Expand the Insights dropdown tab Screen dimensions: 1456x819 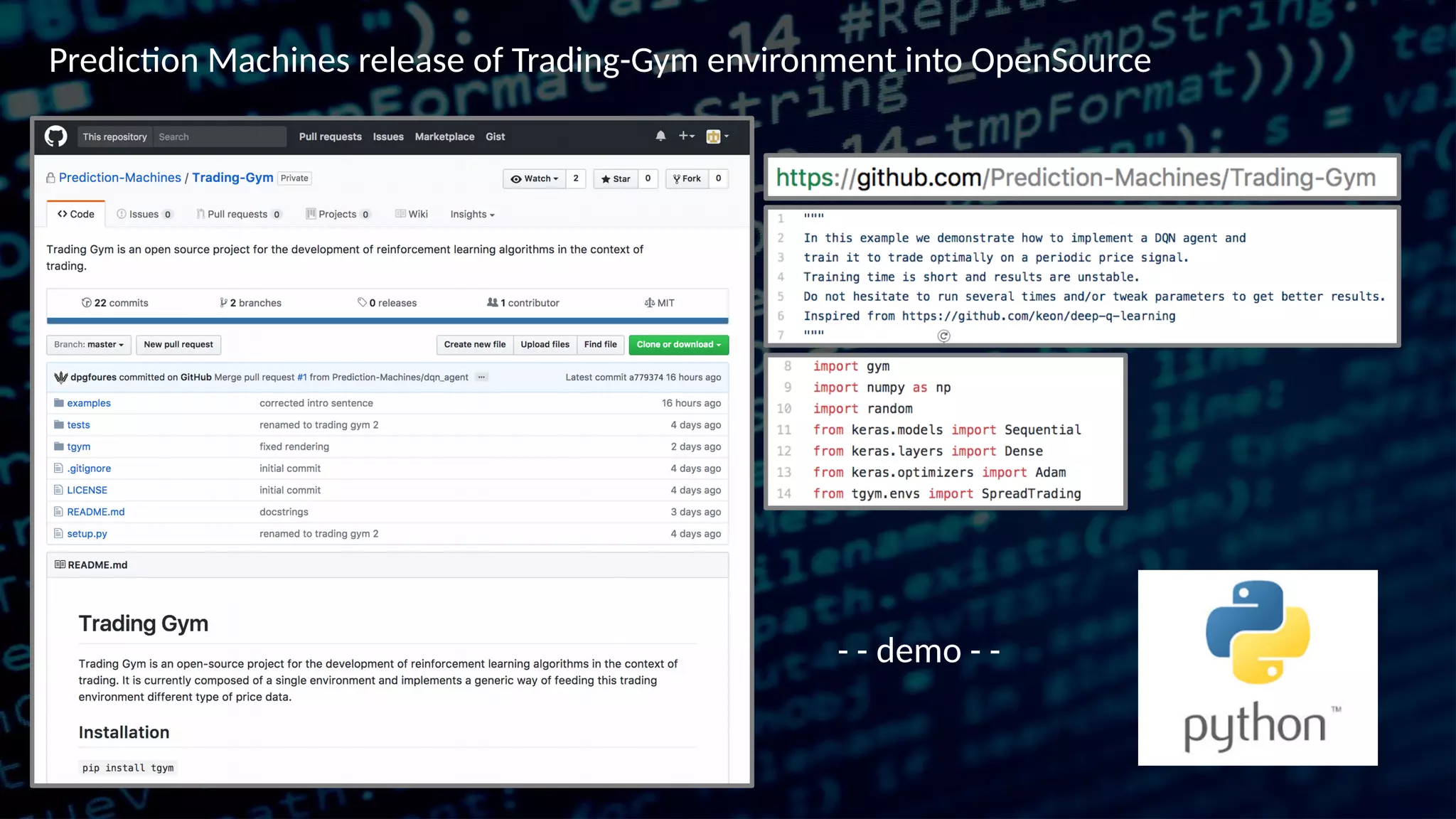[x=472, y=214]
